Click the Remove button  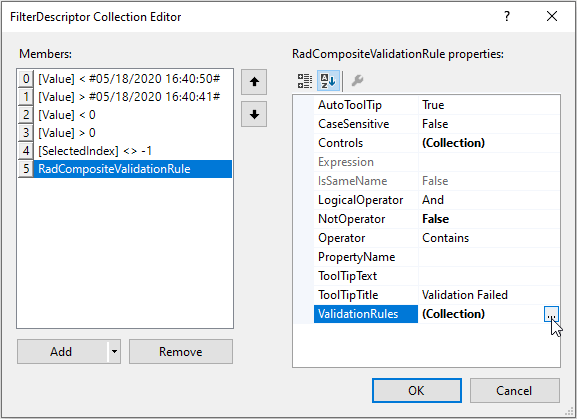(x=181, y=352)
